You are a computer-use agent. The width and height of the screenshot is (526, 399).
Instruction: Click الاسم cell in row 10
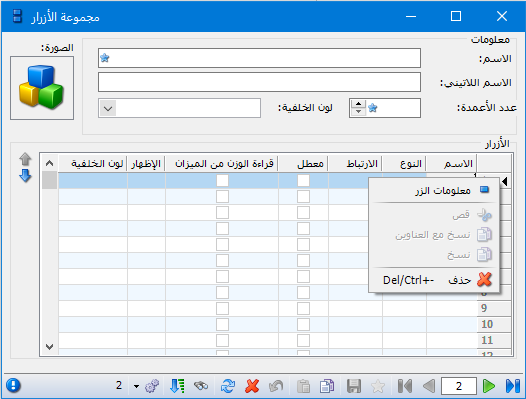(x=452, y=325)
